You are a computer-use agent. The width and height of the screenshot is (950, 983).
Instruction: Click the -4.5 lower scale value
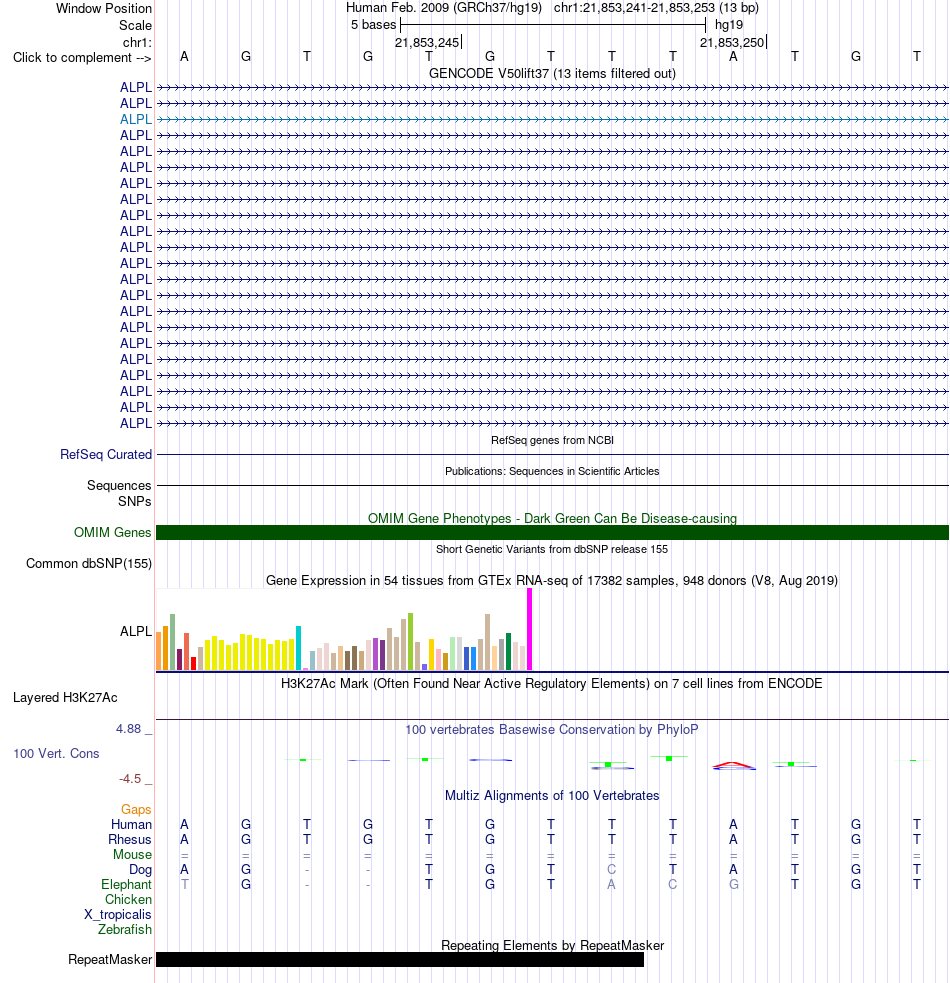[x=130, y=779]
